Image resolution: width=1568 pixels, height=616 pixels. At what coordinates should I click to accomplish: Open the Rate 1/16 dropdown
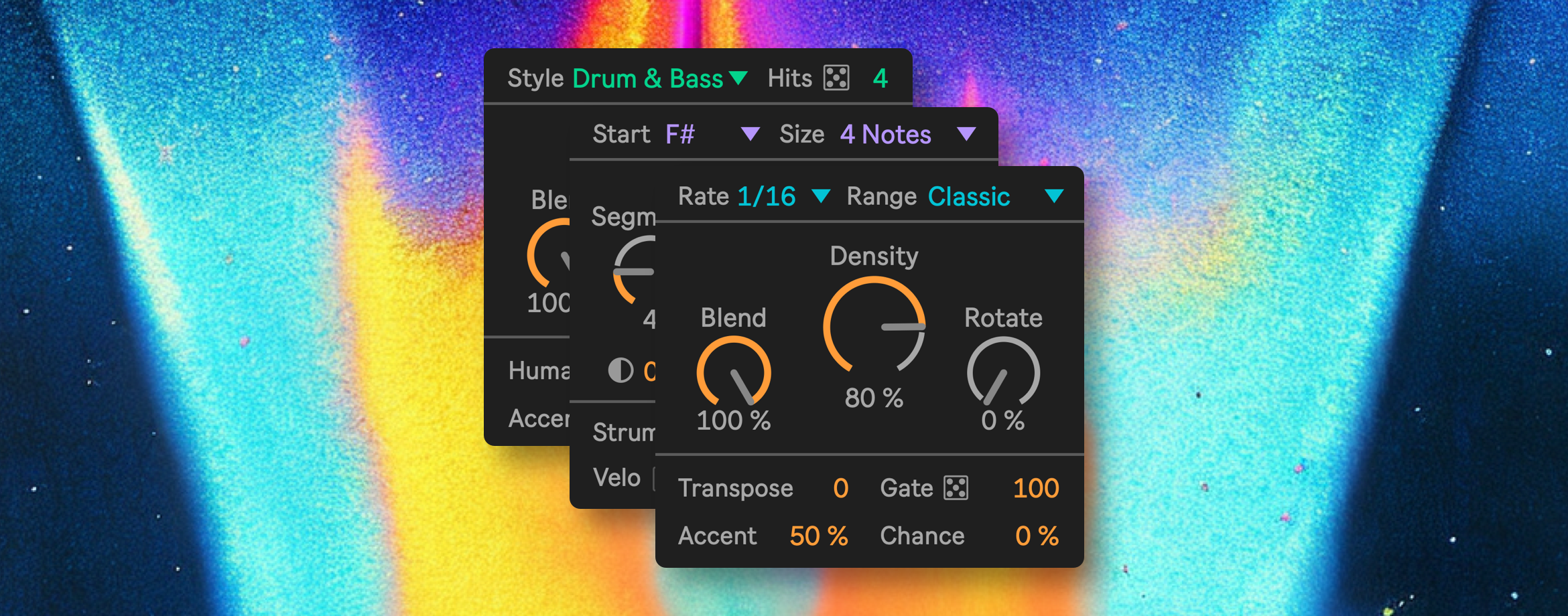click(821, 196)
